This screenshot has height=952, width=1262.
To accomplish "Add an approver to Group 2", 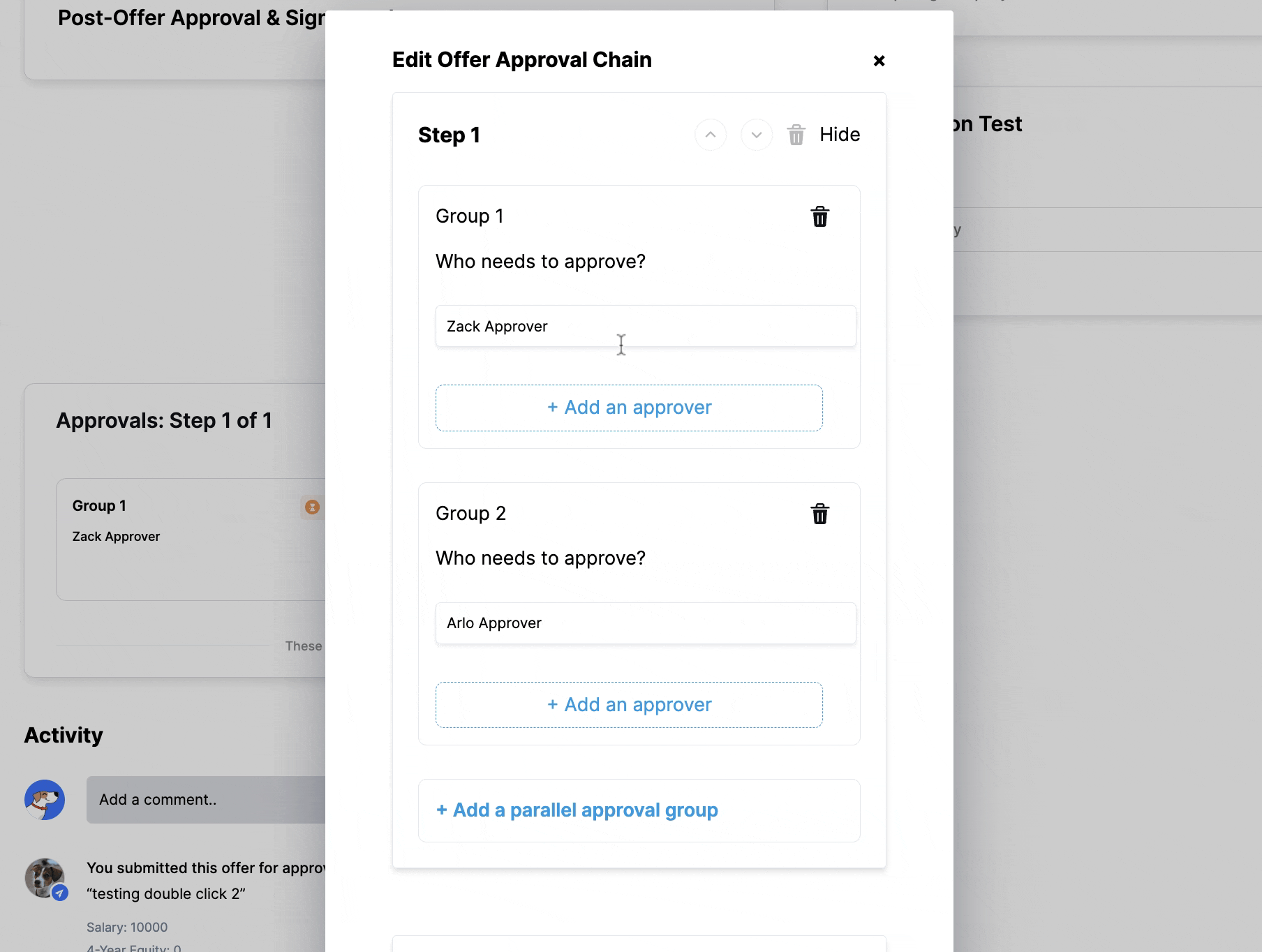I will [x=629, y=705].
